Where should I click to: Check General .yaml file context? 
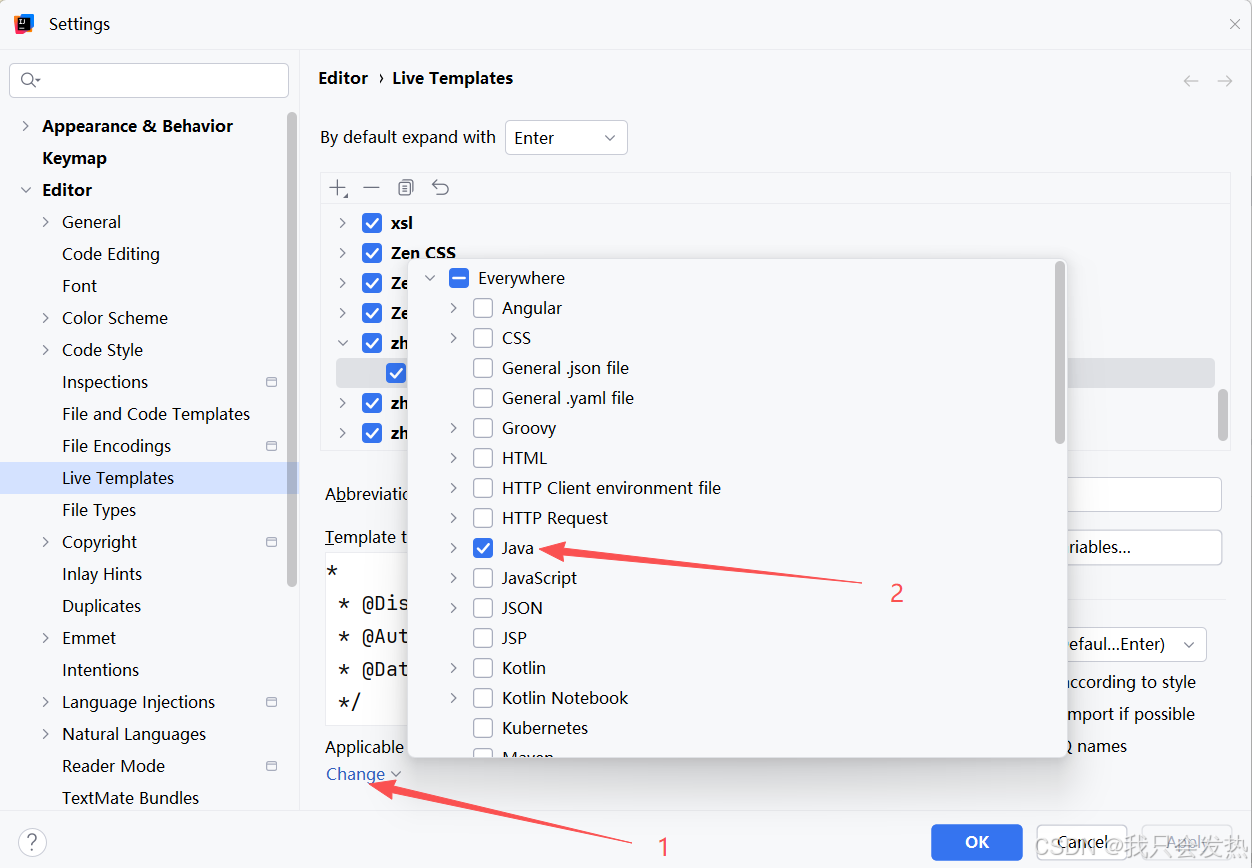(x=483, y=398)
